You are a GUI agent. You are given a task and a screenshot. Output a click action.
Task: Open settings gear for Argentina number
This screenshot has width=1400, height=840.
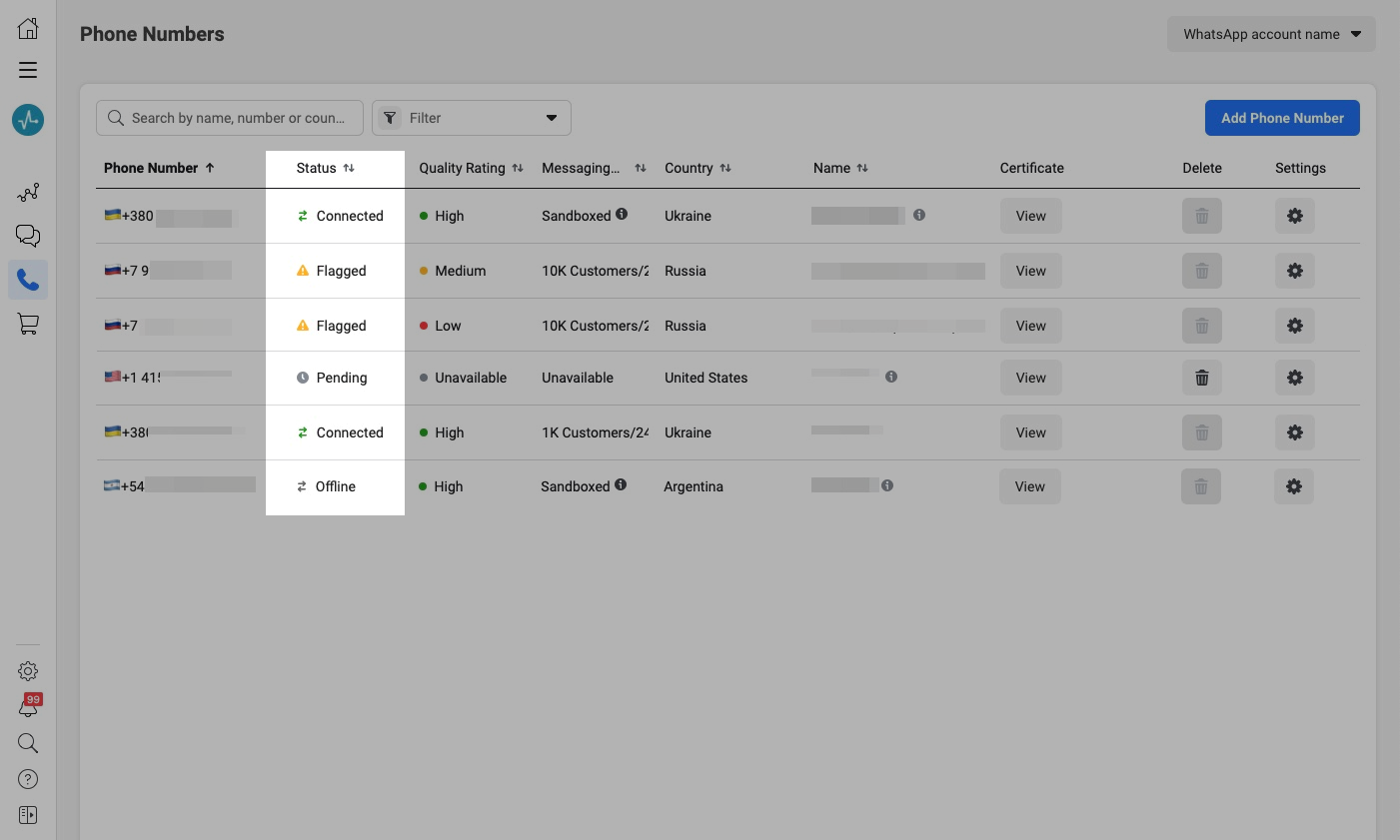click(x=1293, y=486)
